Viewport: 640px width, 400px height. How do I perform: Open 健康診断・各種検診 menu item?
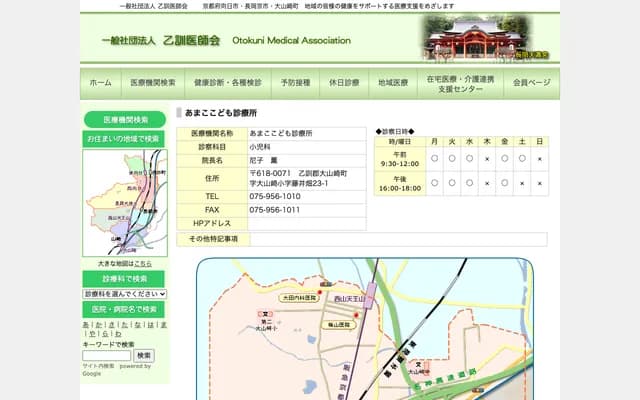point(228,83)
